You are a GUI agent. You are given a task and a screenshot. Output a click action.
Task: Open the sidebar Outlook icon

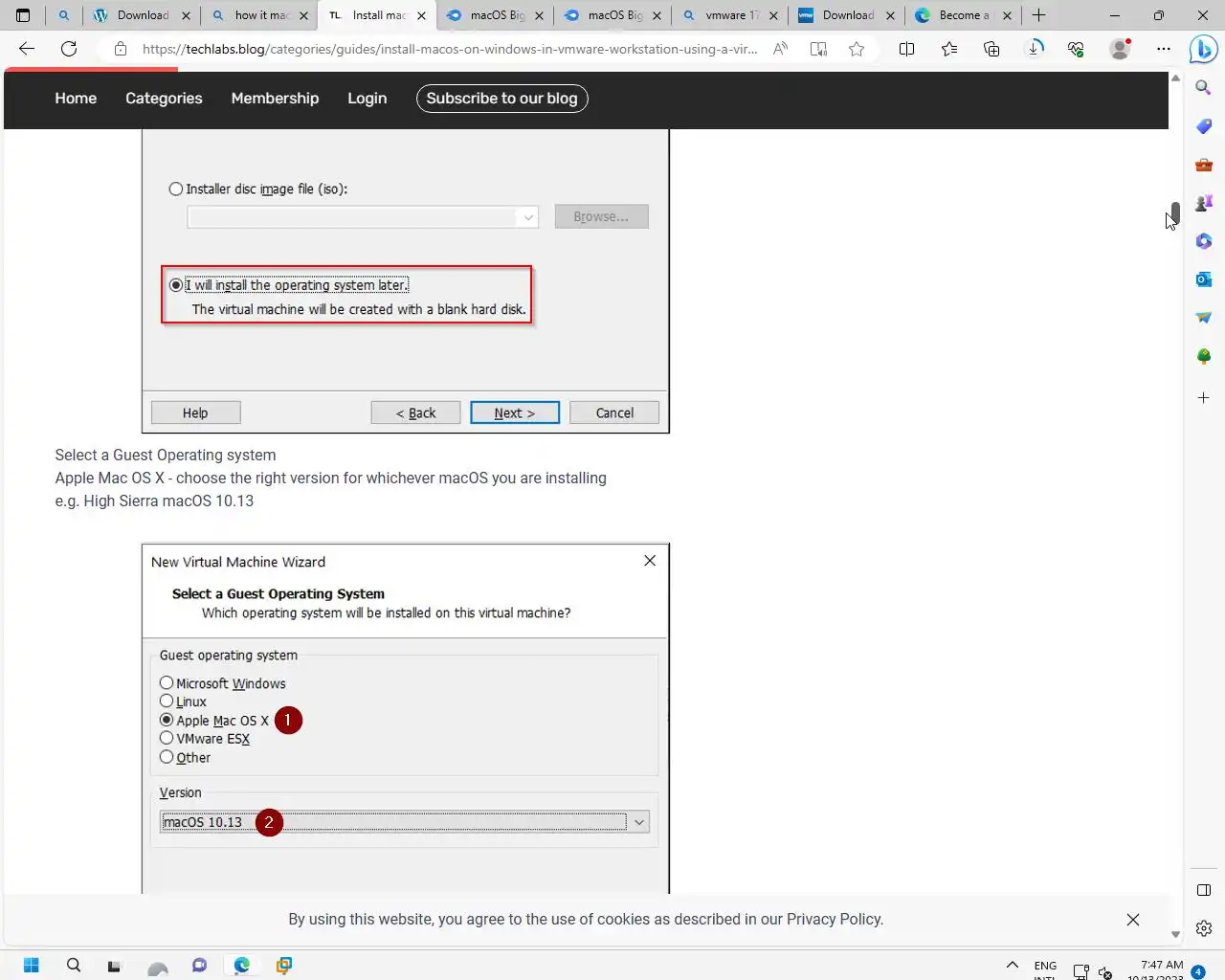coord(1204,279)
